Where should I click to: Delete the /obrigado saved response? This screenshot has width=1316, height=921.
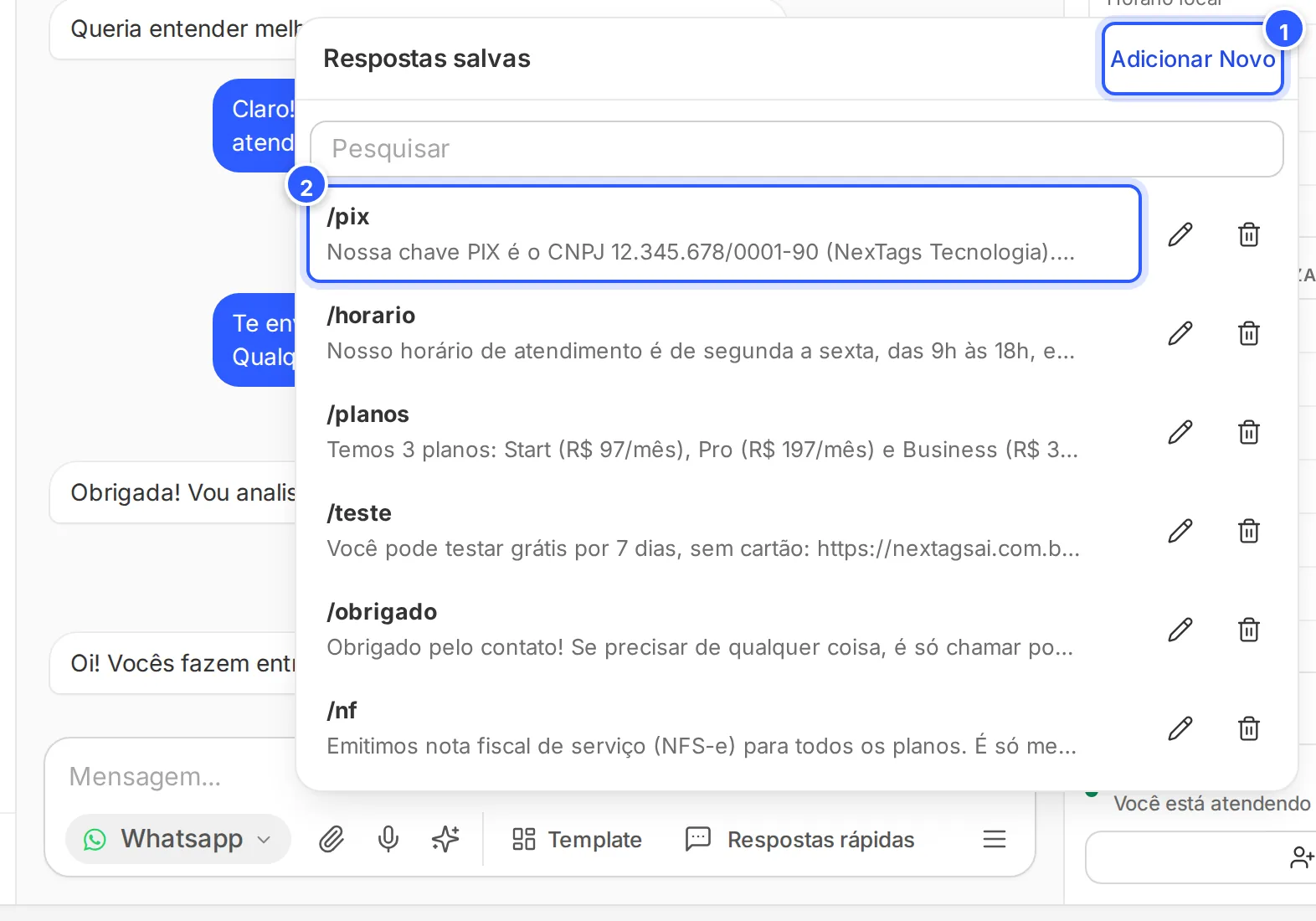click(1249, 630)
